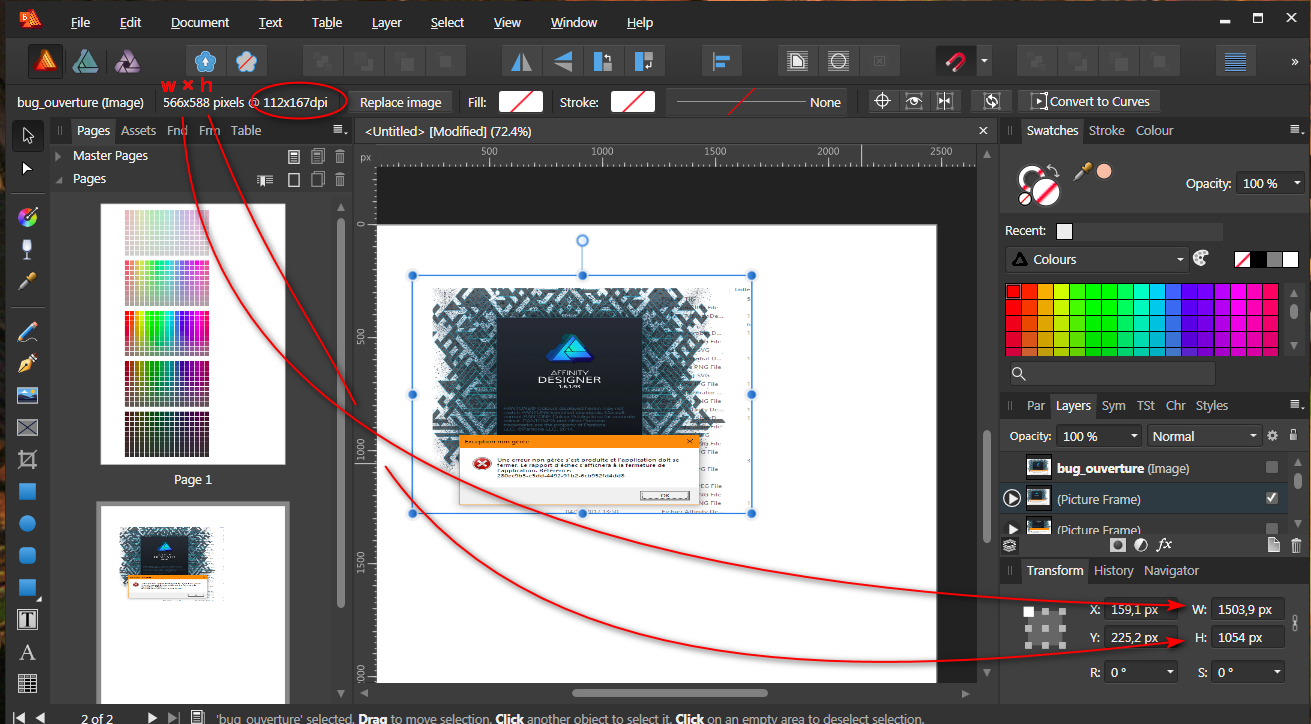Open the Layer menu

pyautogui.click(x=386, y=22)
